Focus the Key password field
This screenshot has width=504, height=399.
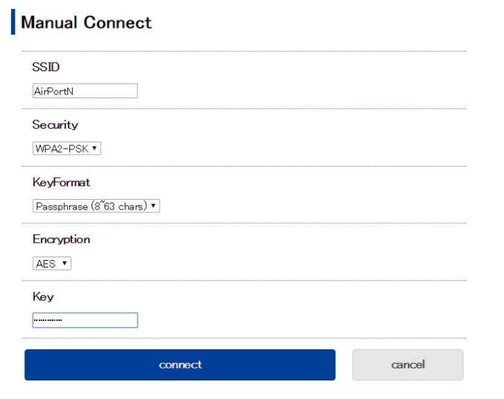[85, 320]
